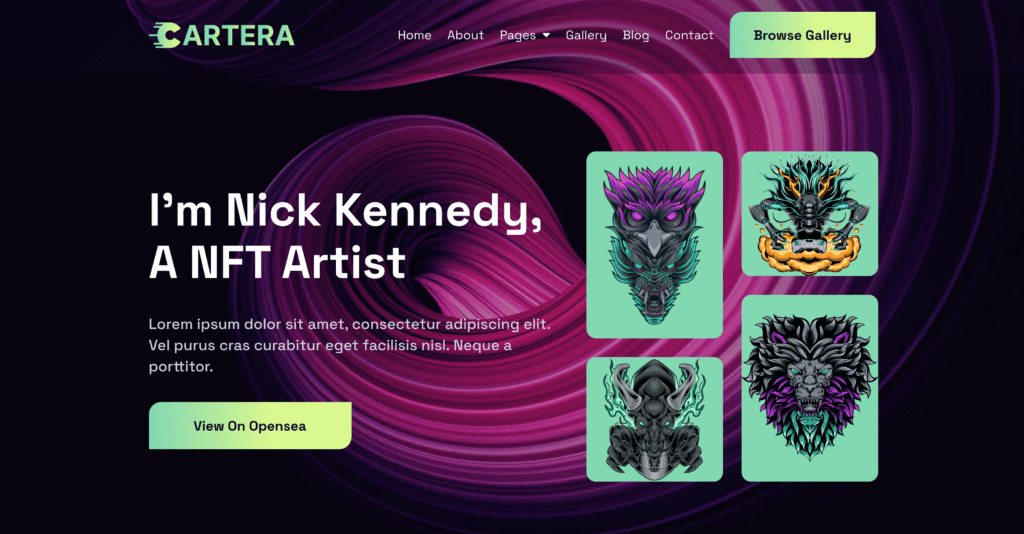Go to the Home nav link
Screen dimensions: 1024x534
click(x=415, y=35)
